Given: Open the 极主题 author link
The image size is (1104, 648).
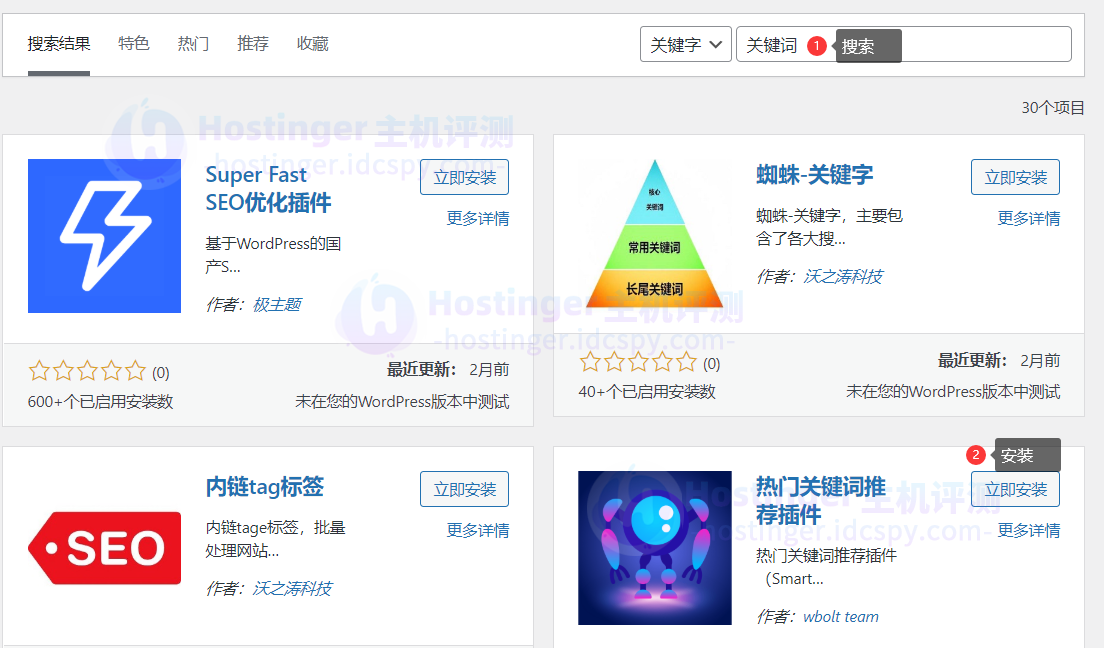Looking at the screenshot, I should 277,304.
